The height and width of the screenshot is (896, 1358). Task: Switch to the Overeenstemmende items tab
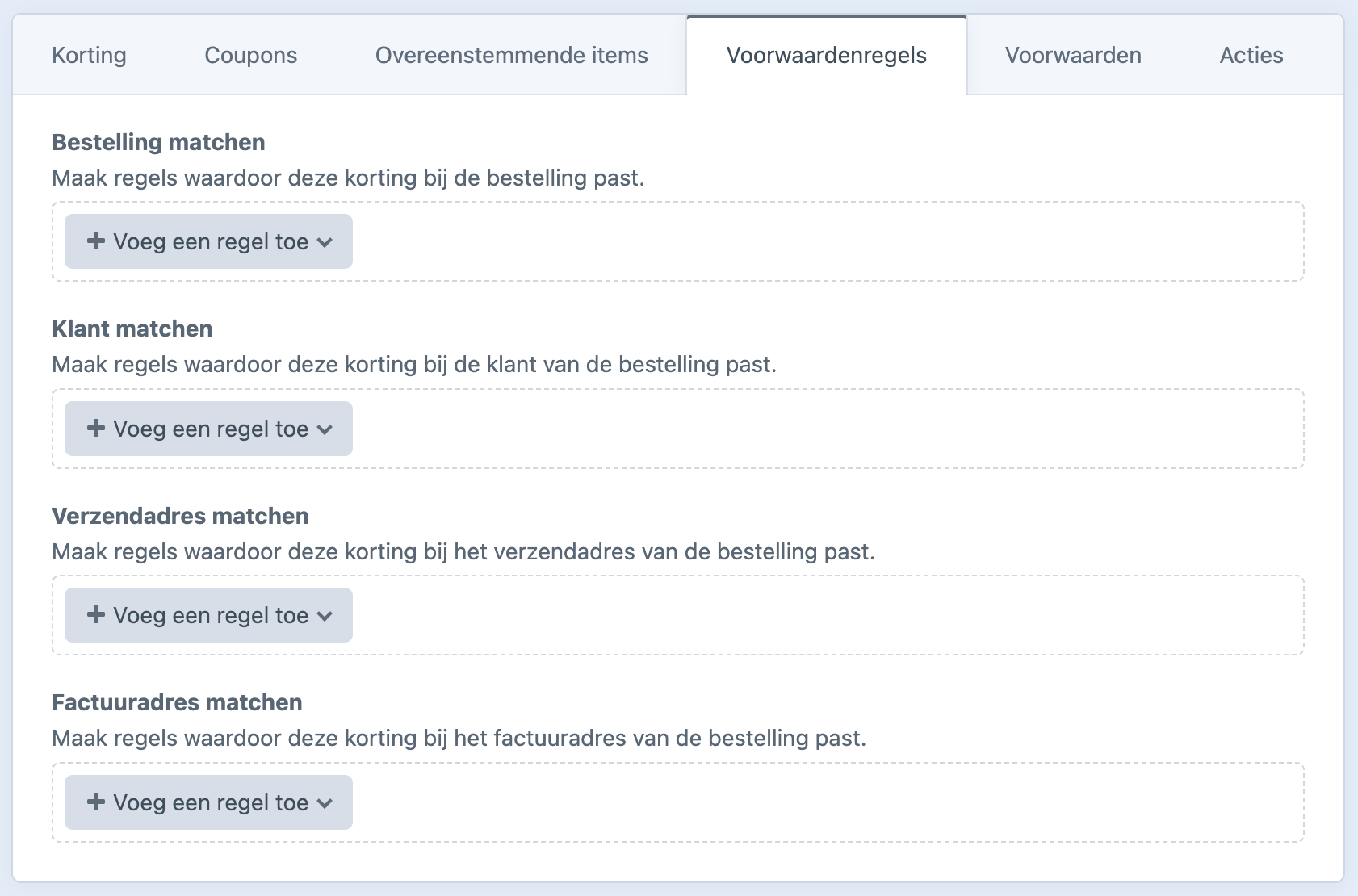click(510, 55)
